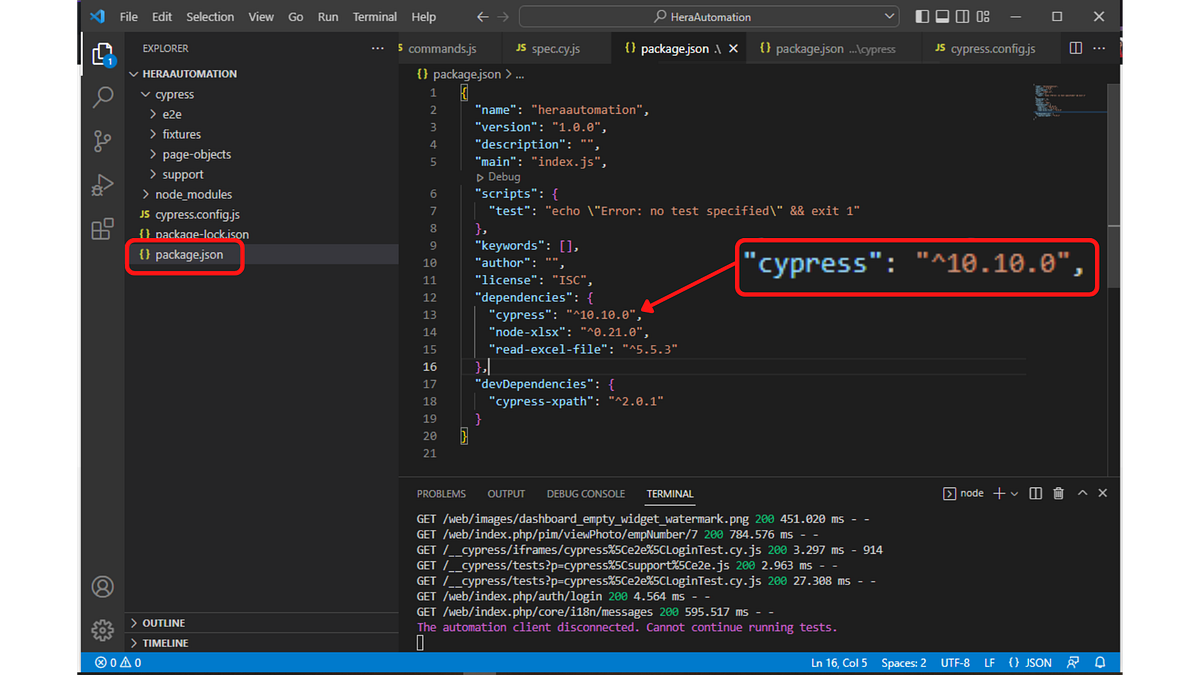The height and width of the screenshot is (675, 1200).
Task: Open the Terminal menu
Action: (375, 17)
